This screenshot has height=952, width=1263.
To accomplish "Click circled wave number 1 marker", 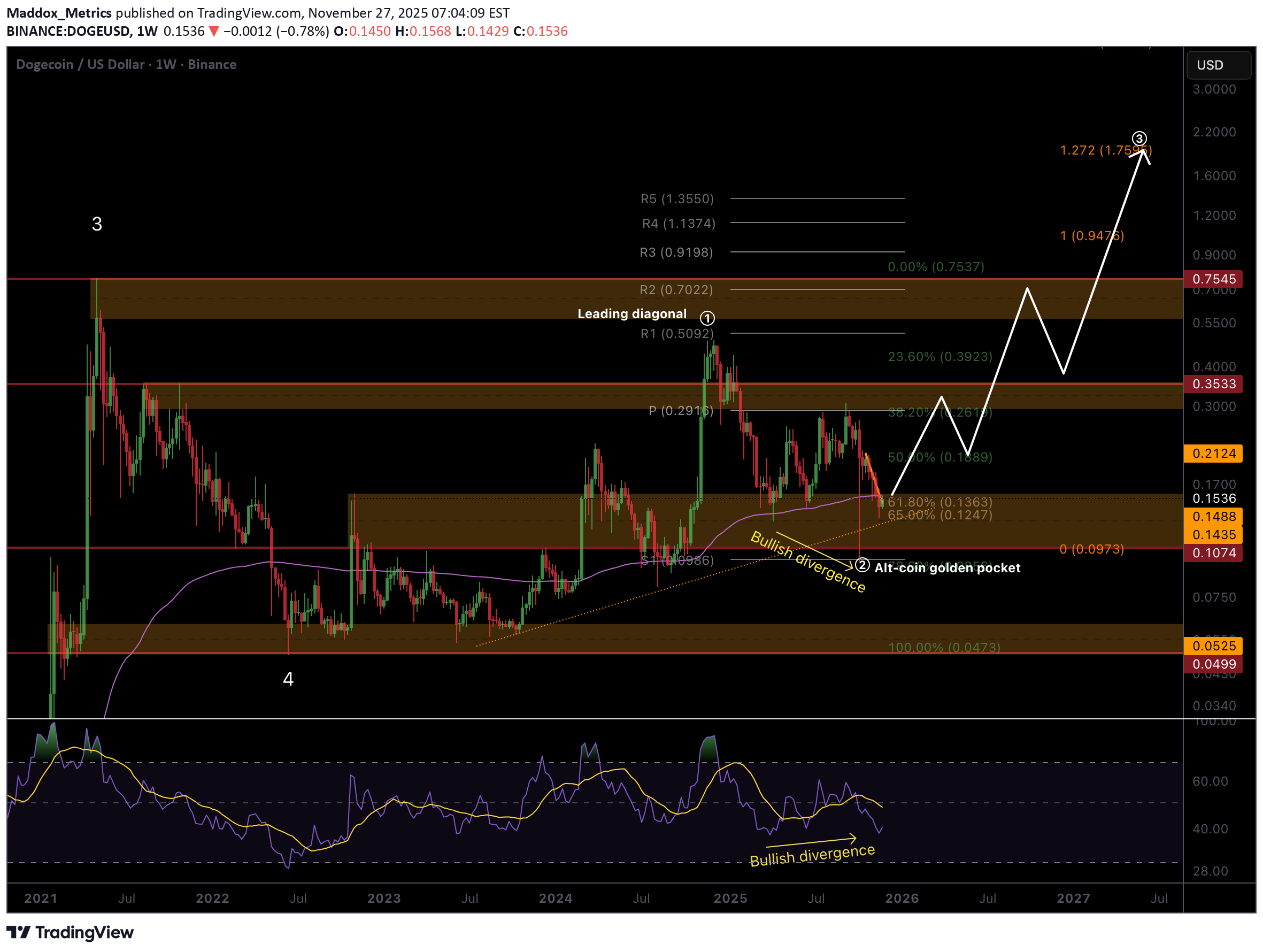I will (707, 318).
